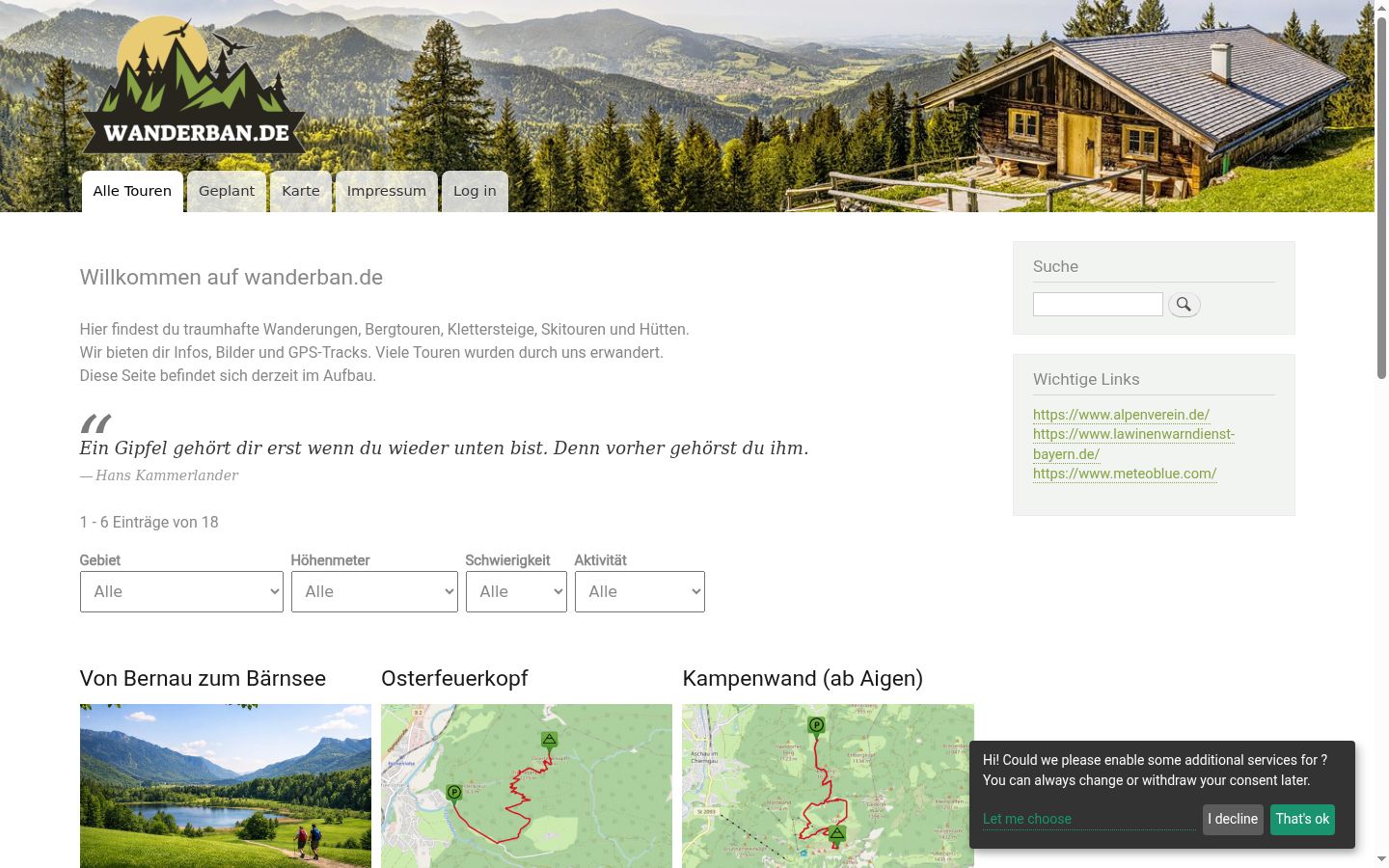1389x868 pixels.
Task: Click 'Willkommen auf wanderban.de' heading
Action: (x=231, y=277)
